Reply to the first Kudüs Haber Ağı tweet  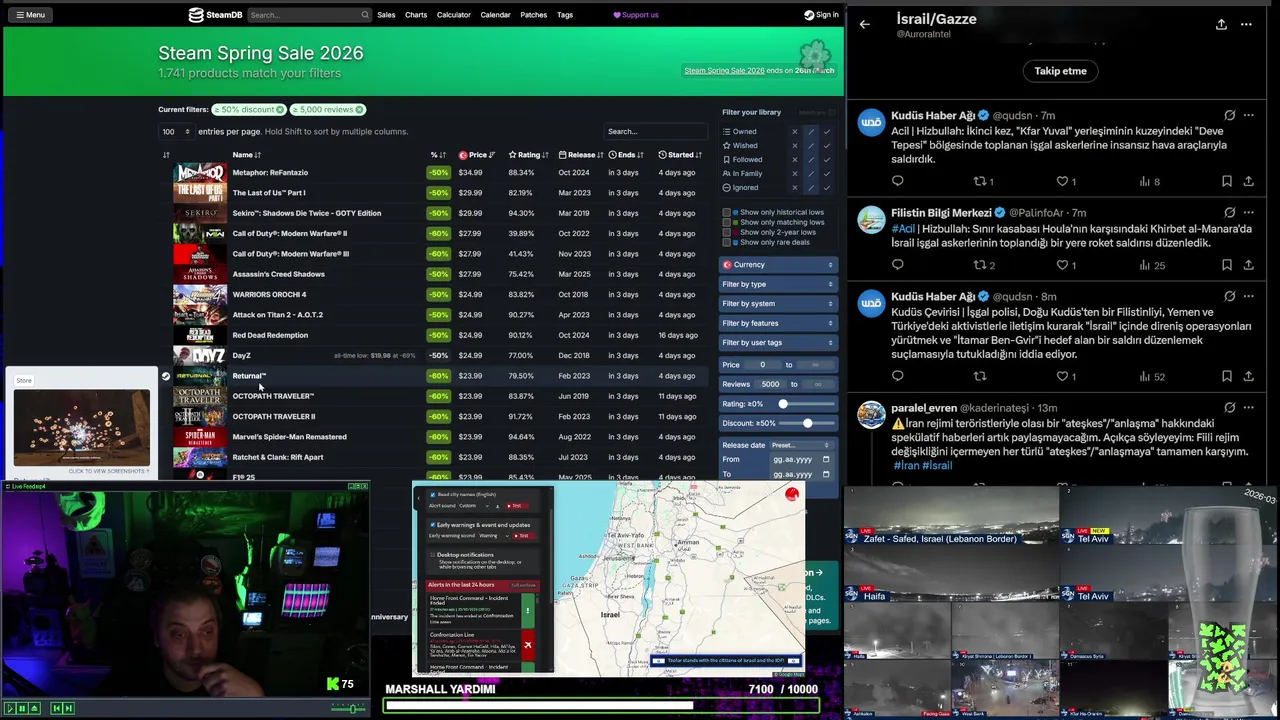tap(897, 181)
